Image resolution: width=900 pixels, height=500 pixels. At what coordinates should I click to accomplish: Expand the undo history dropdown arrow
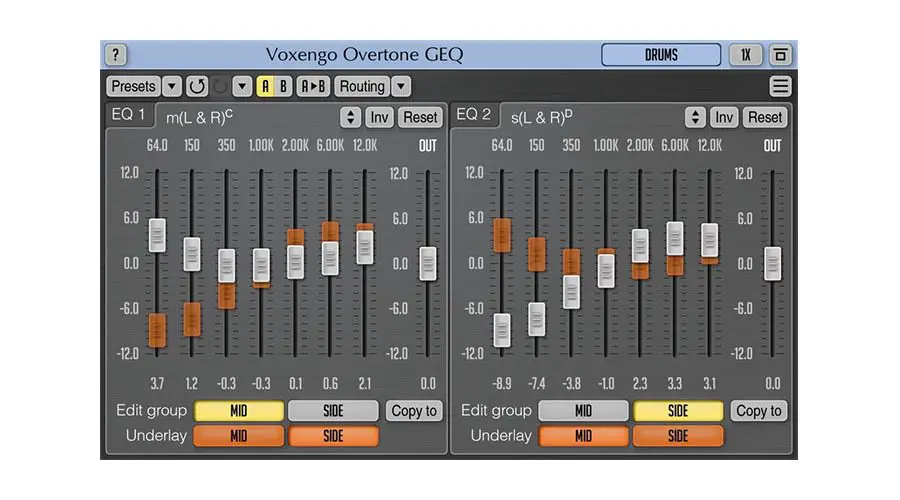(x=242, y=87)
